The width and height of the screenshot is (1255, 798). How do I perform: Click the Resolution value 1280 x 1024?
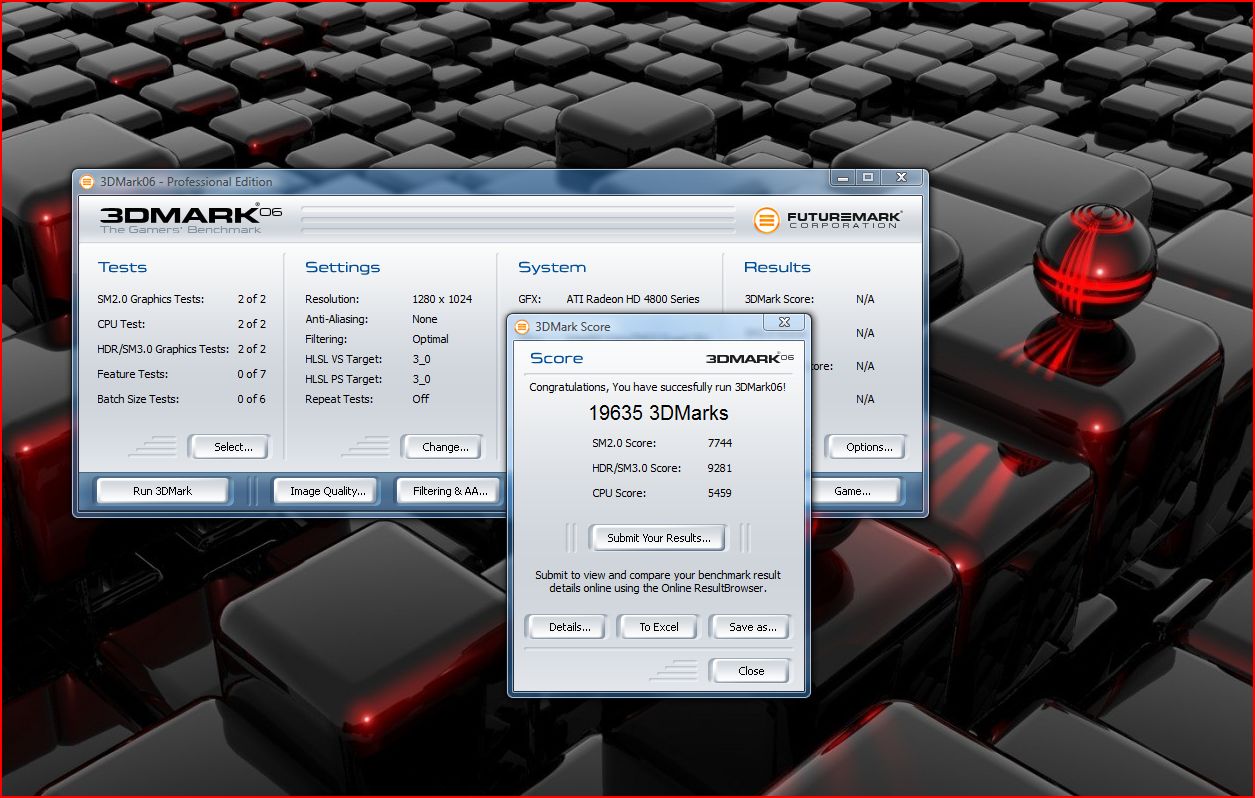pos(442,299)
